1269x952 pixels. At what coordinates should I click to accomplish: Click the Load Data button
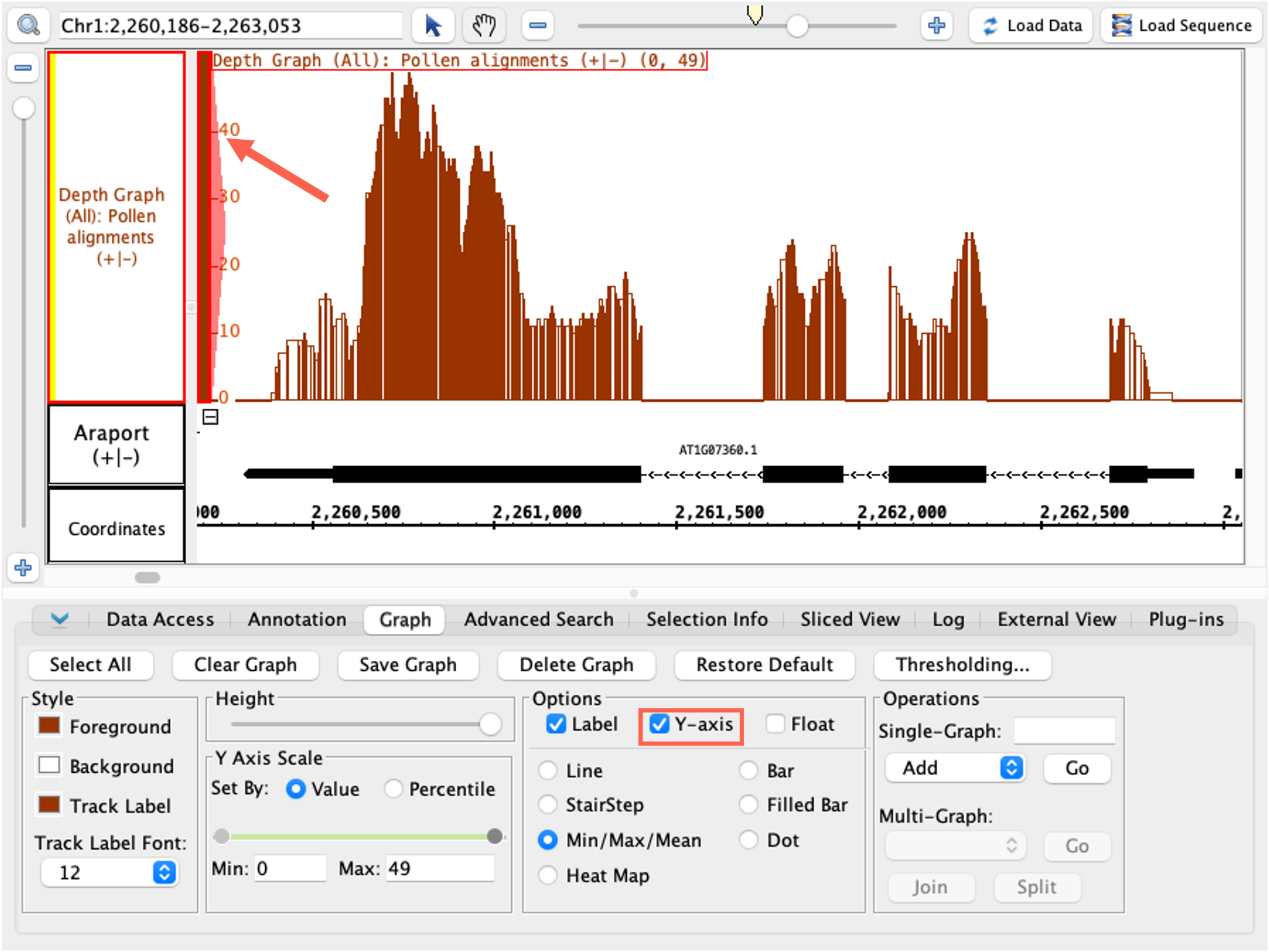[1031, 25]
